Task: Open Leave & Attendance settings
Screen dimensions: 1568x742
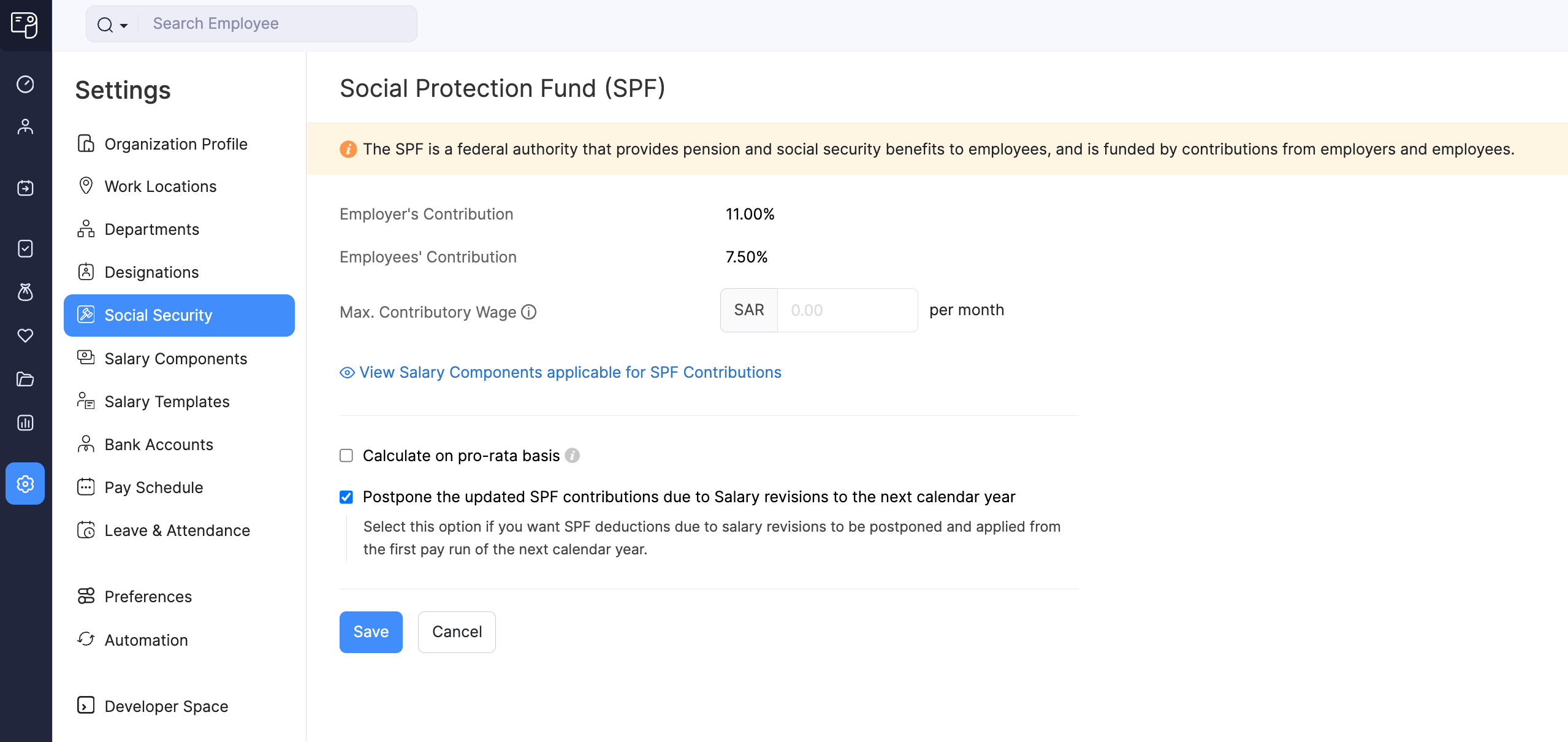Action: (177, 530)
